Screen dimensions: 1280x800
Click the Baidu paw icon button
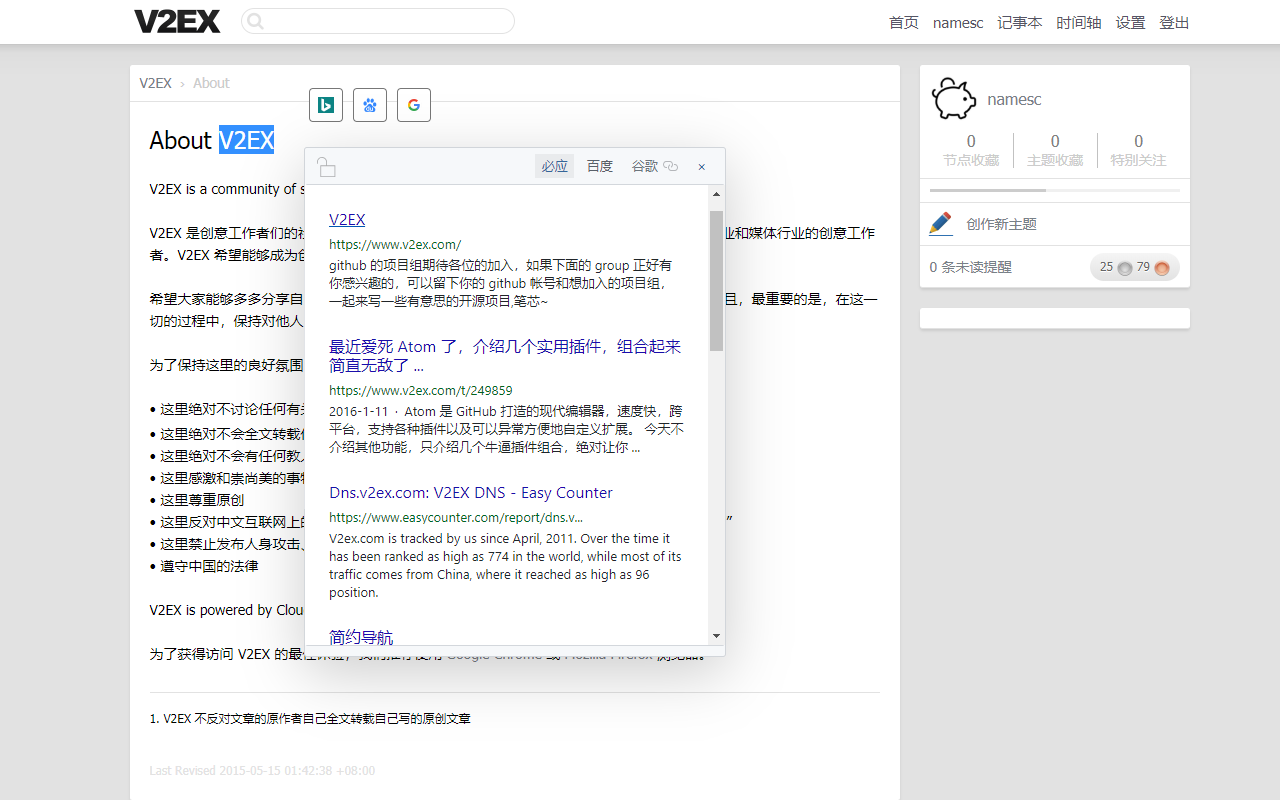point(370,105)
